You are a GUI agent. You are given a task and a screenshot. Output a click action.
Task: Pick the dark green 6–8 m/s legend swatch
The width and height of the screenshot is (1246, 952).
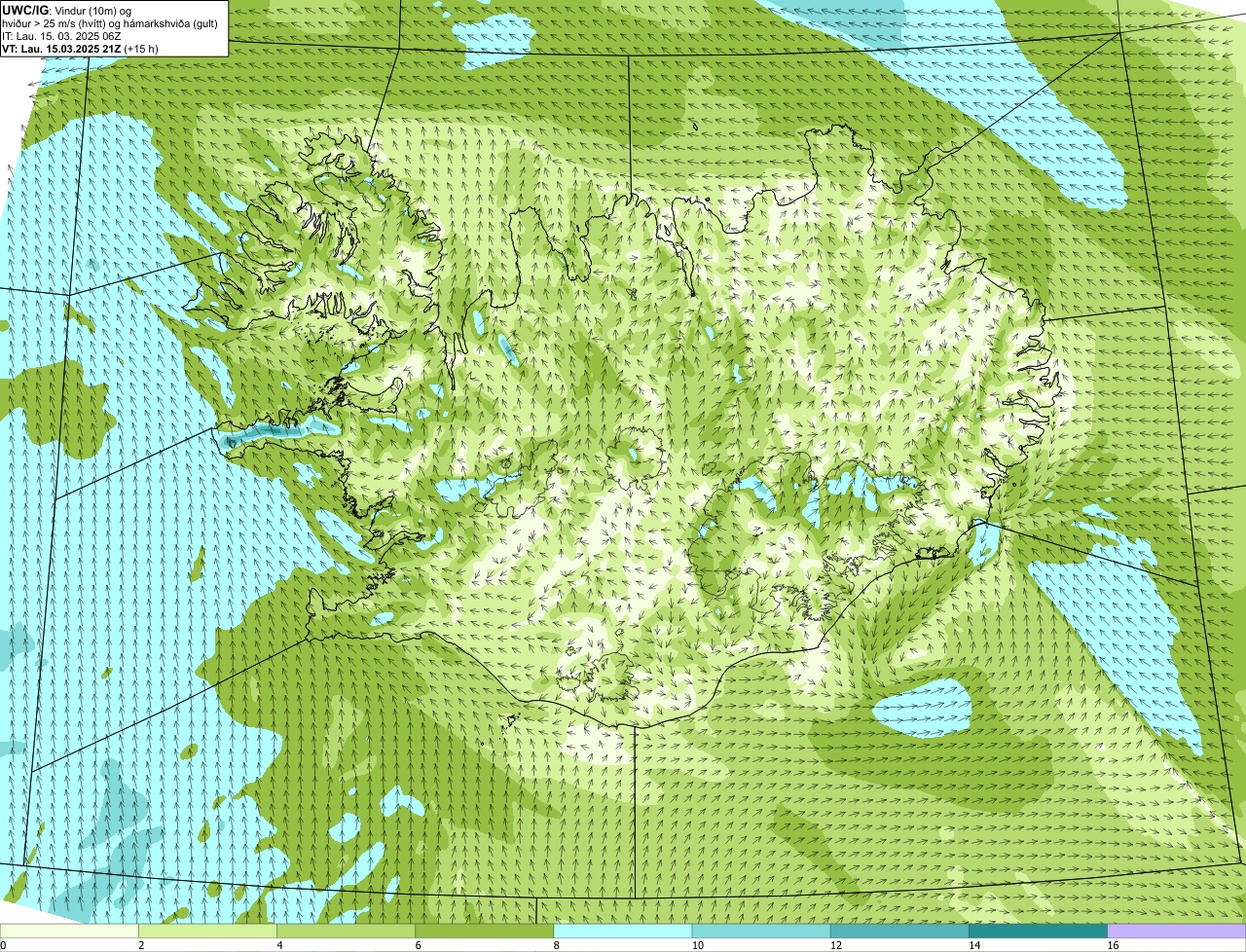(485, 931)
